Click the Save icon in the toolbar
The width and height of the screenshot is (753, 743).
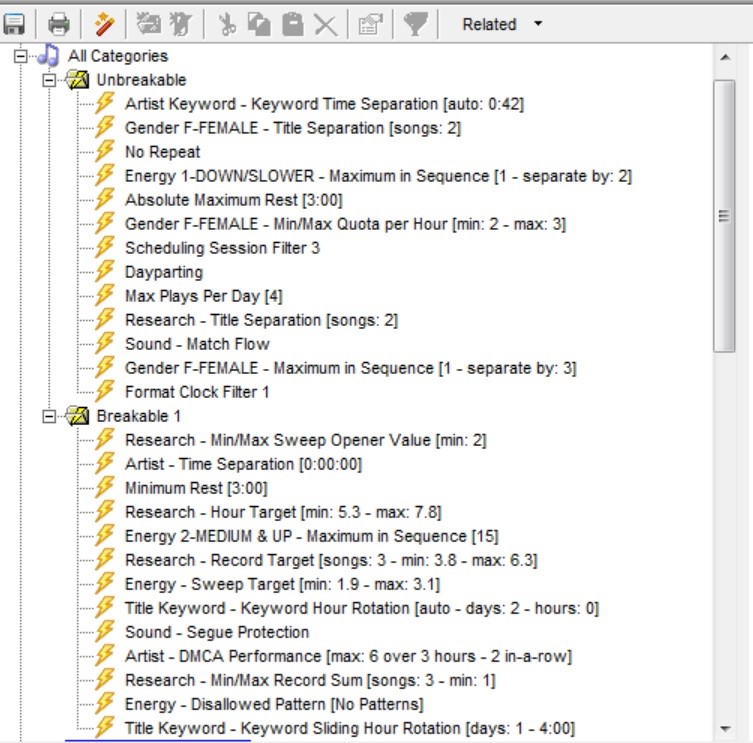[x=15, y=24]
